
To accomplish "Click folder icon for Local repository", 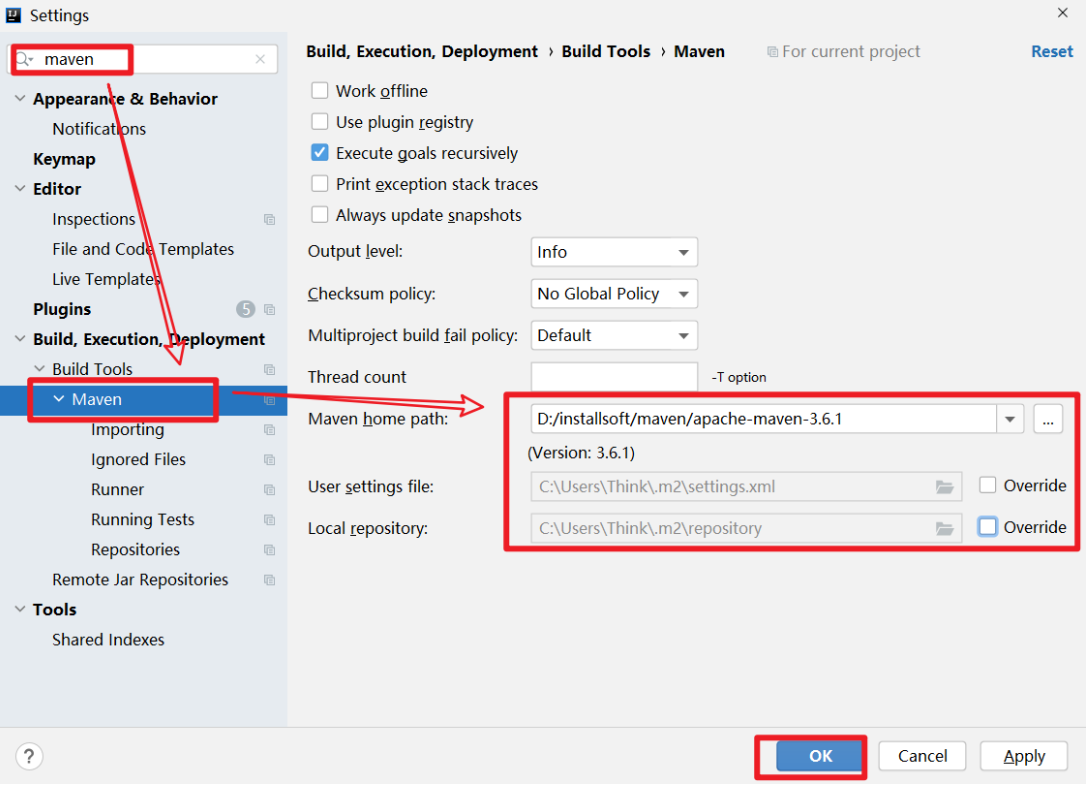I will click(944, 528).
